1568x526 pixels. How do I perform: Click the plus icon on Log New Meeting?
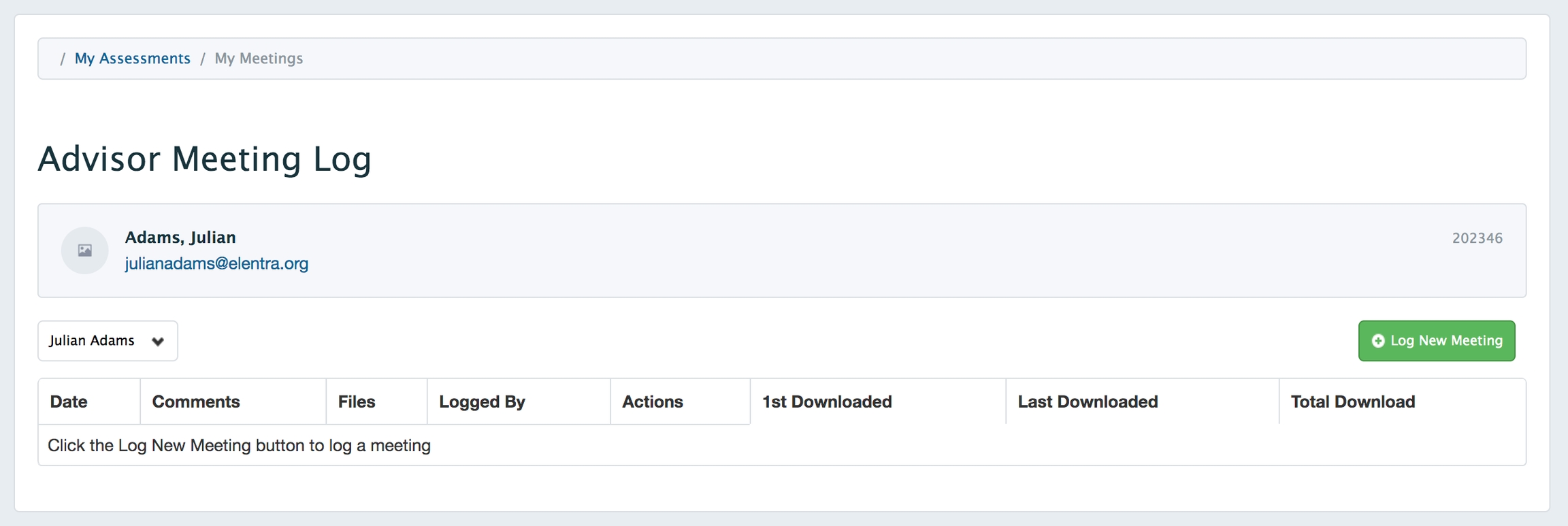point(1377,341)
